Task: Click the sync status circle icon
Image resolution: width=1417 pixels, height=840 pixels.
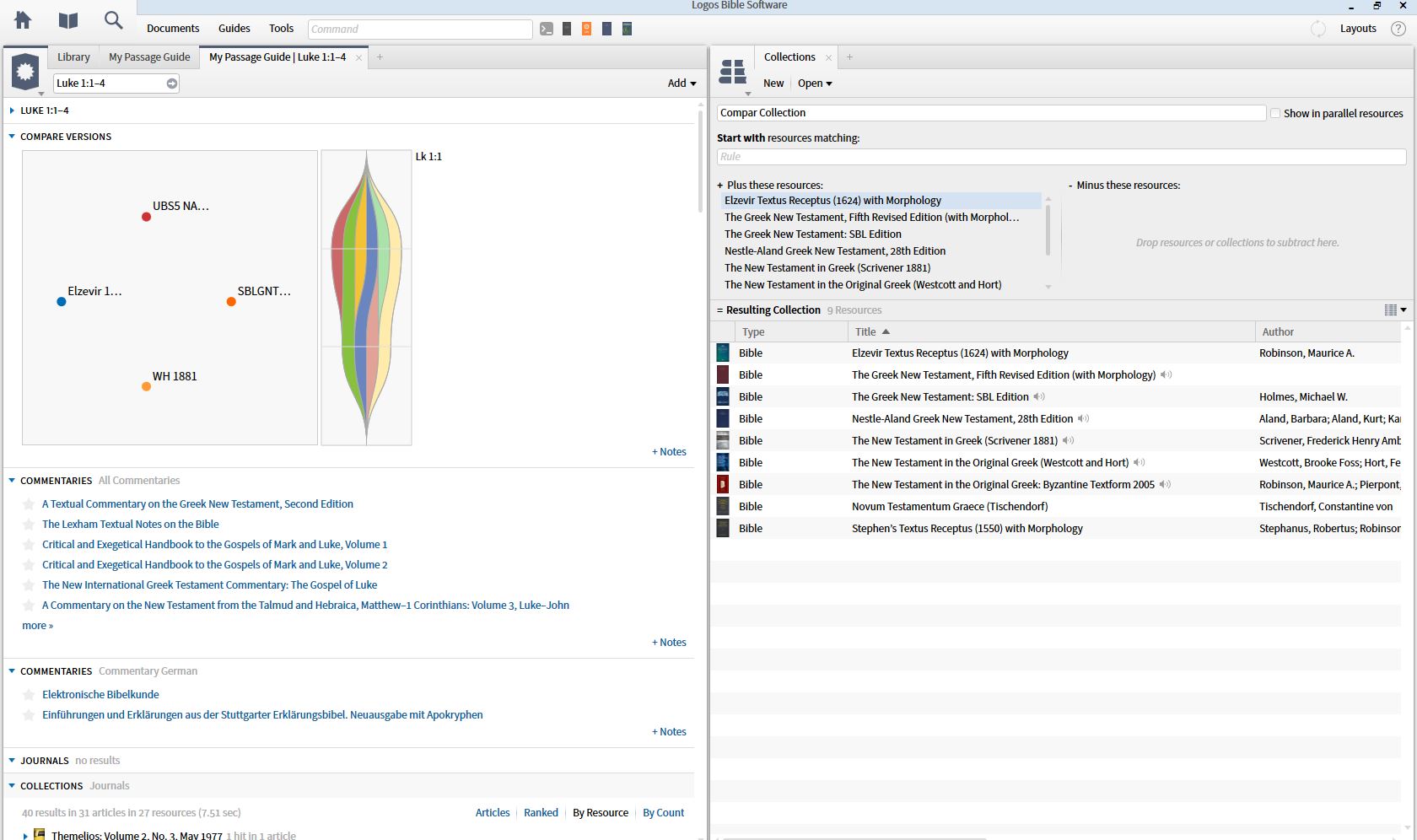Action: tap(1317, 29)
